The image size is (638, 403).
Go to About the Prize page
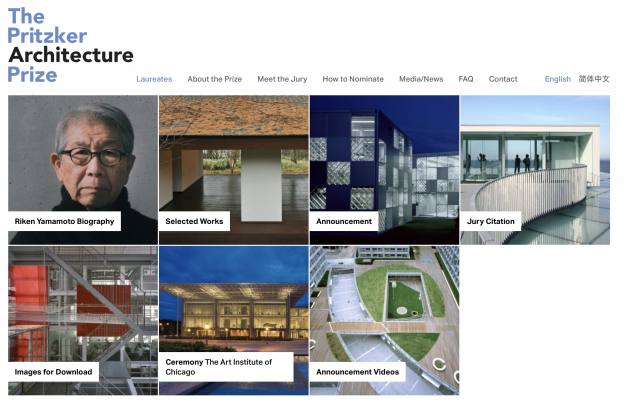pos(214,79)
